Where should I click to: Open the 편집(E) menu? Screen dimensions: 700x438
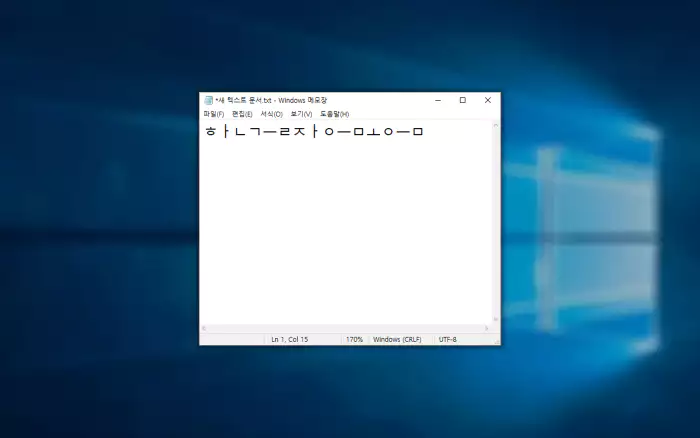click(242, 114)
